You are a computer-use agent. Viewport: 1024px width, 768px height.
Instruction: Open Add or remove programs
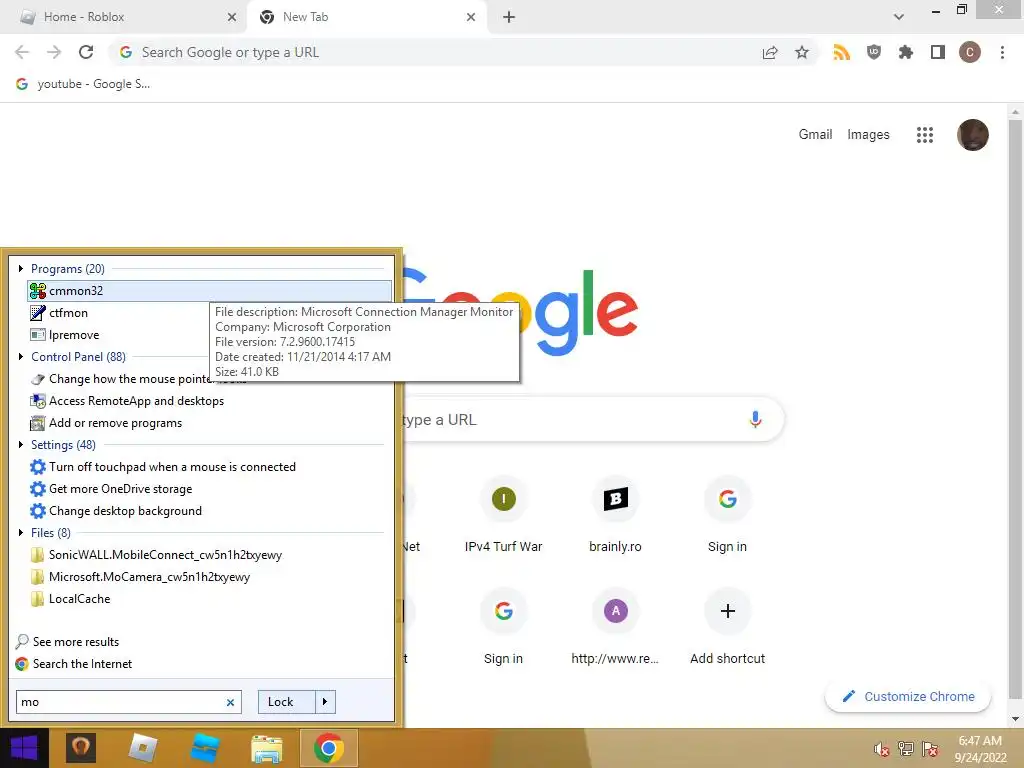coord(106,423)
